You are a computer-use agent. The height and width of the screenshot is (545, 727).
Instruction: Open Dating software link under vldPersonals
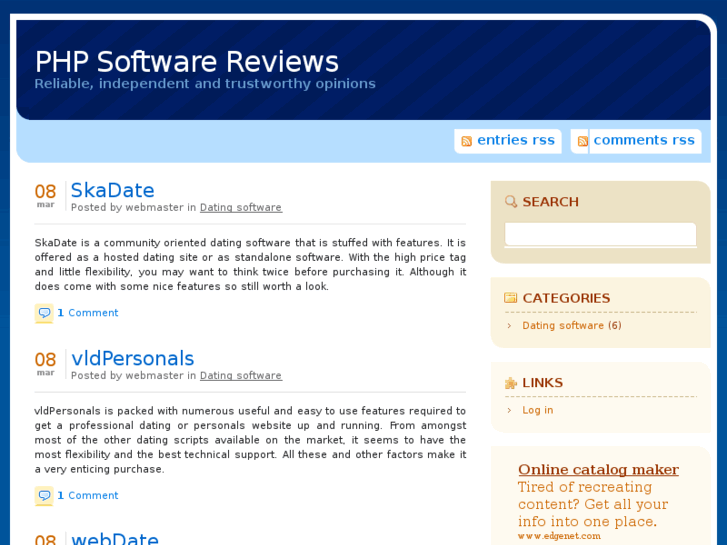241,376
